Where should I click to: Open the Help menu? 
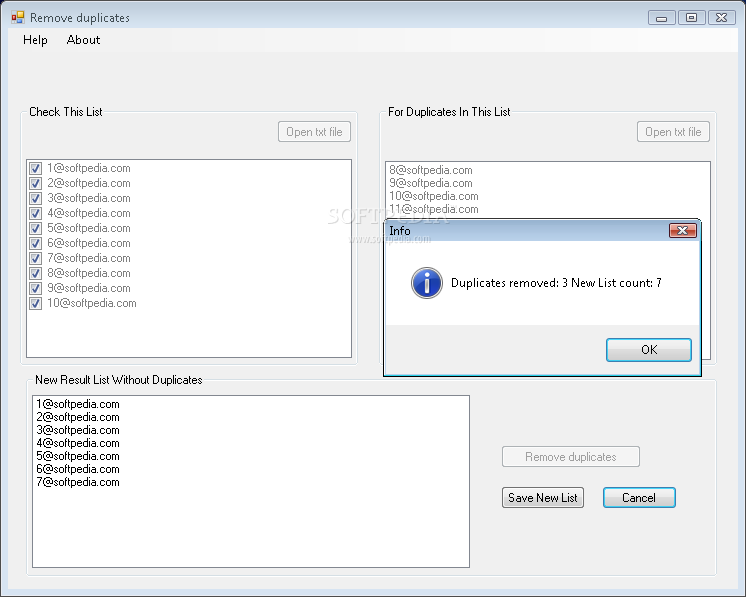coord(35,40)
